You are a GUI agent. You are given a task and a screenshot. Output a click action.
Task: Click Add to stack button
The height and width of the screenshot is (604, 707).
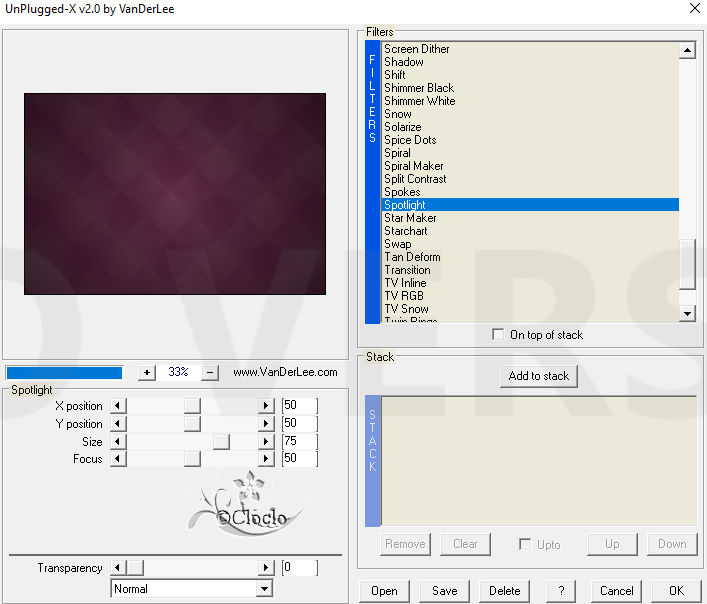[x=538, y=376]
